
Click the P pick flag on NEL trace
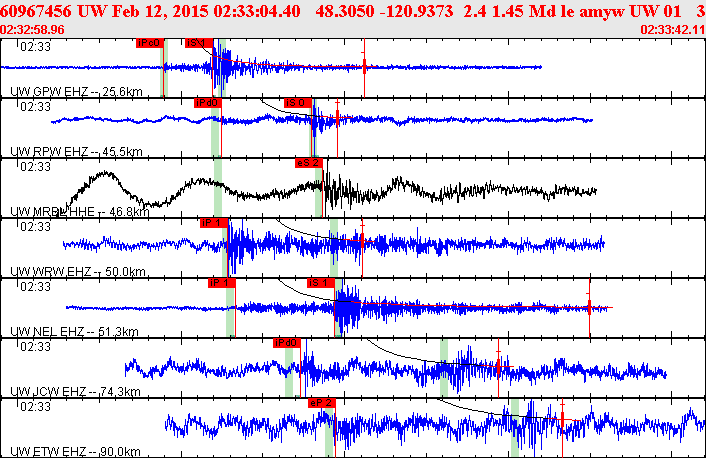(221, 283)
